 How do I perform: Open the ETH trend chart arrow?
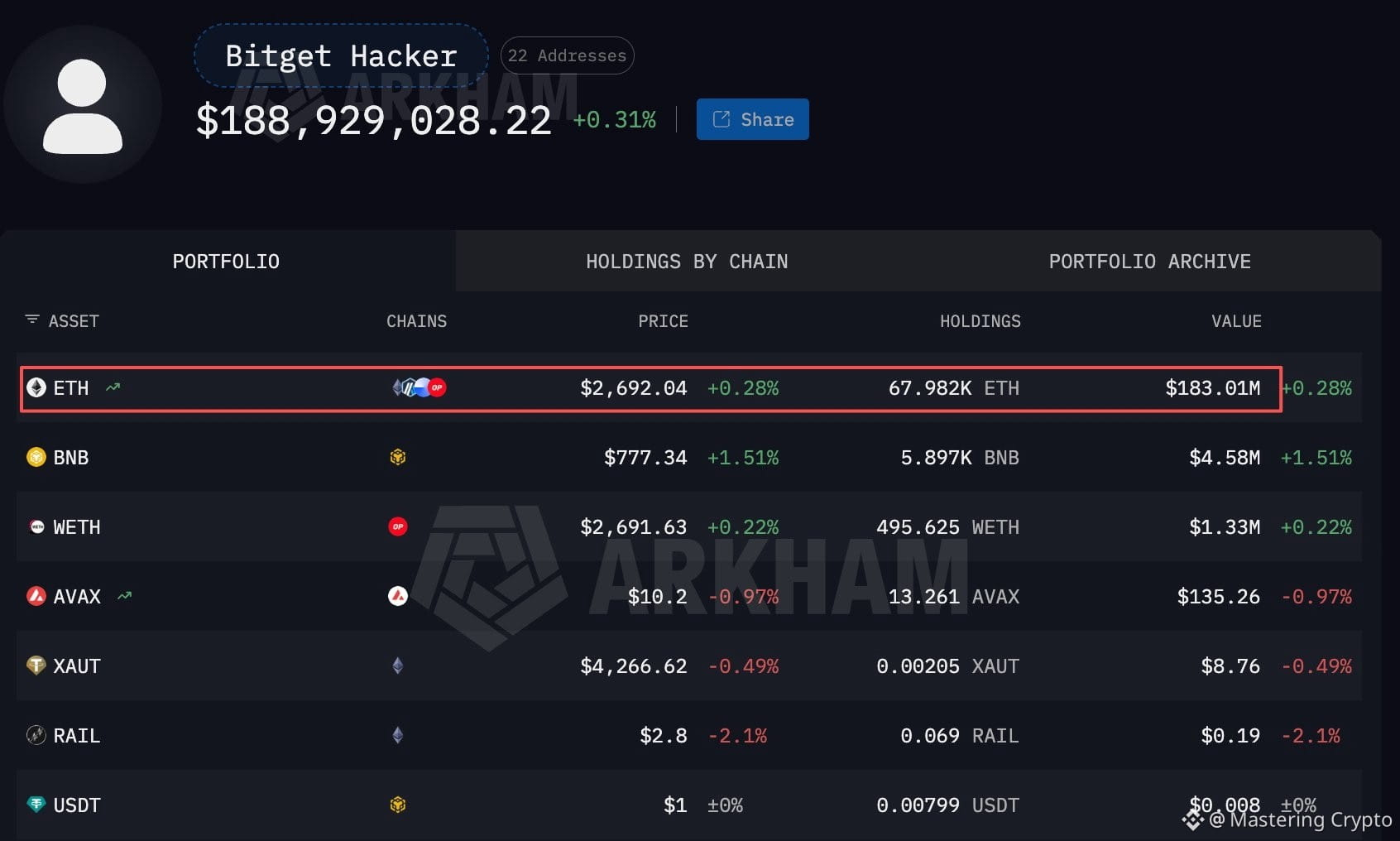pyautogui.click(x=113, y=387)
